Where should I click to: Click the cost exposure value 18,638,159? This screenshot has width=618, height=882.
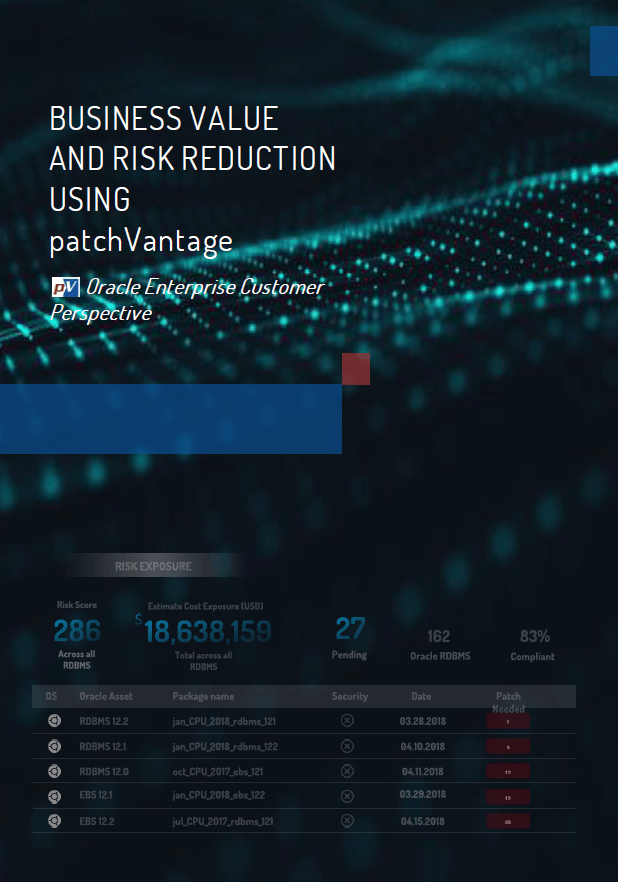(x=207, y=631)
